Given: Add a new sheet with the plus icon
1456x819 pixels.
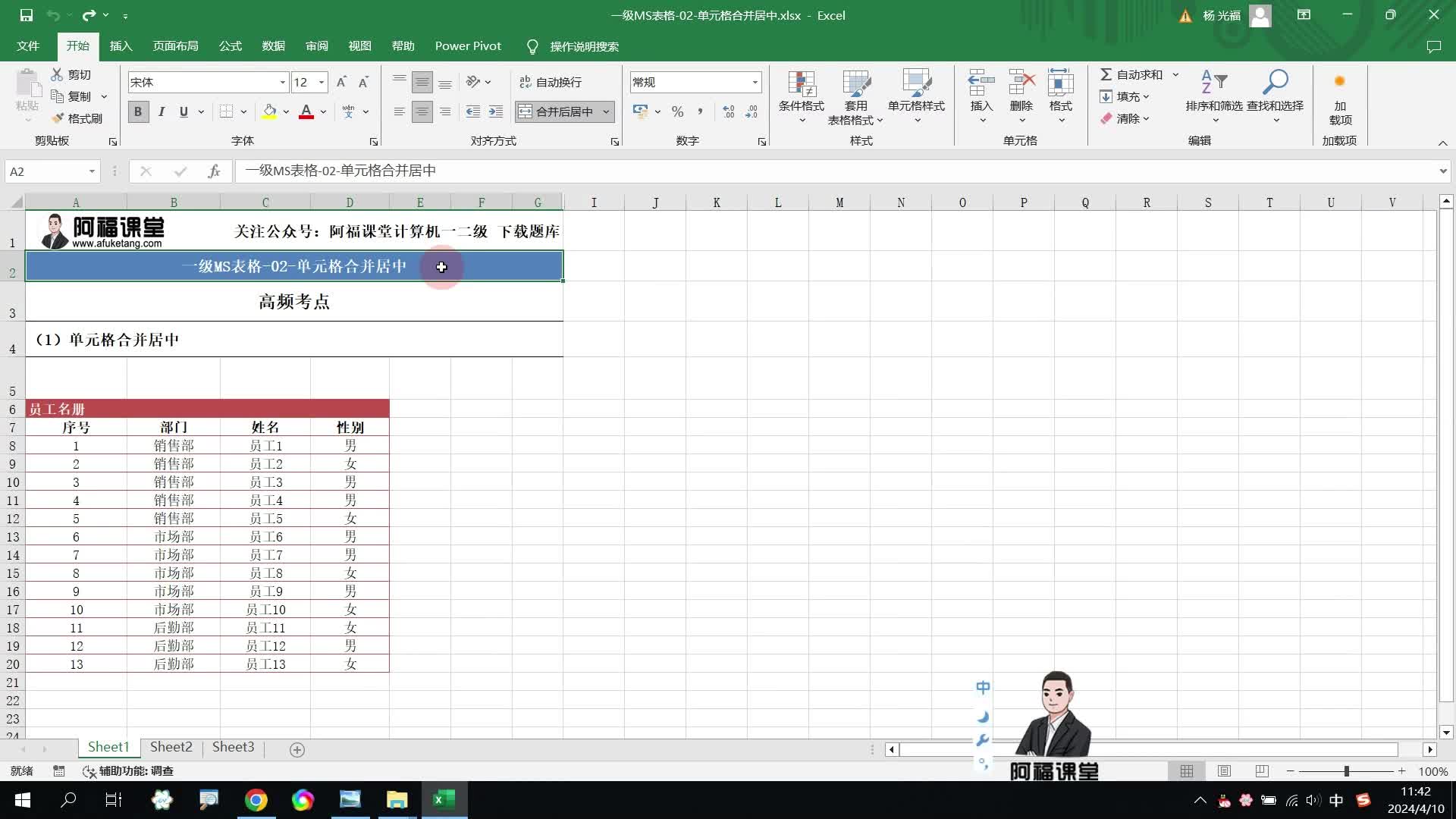Looking at the screenshot, I should pos(297,749).
